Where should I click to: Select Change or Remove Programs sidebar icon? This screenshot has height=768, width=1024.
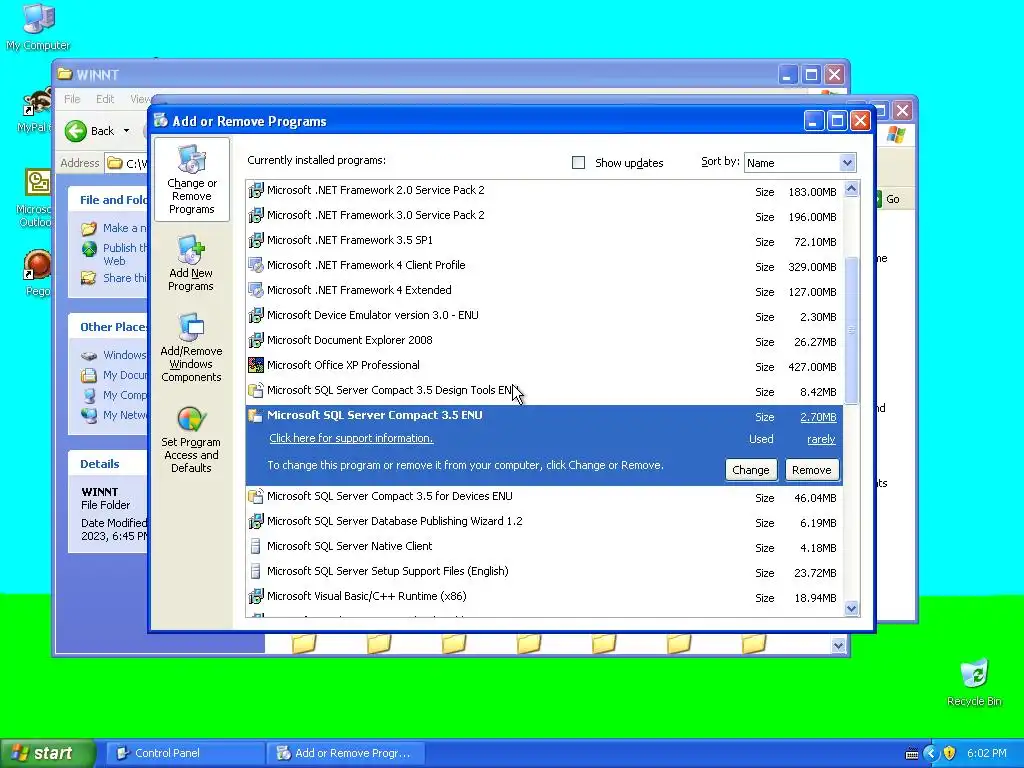(x=191, y=180)
